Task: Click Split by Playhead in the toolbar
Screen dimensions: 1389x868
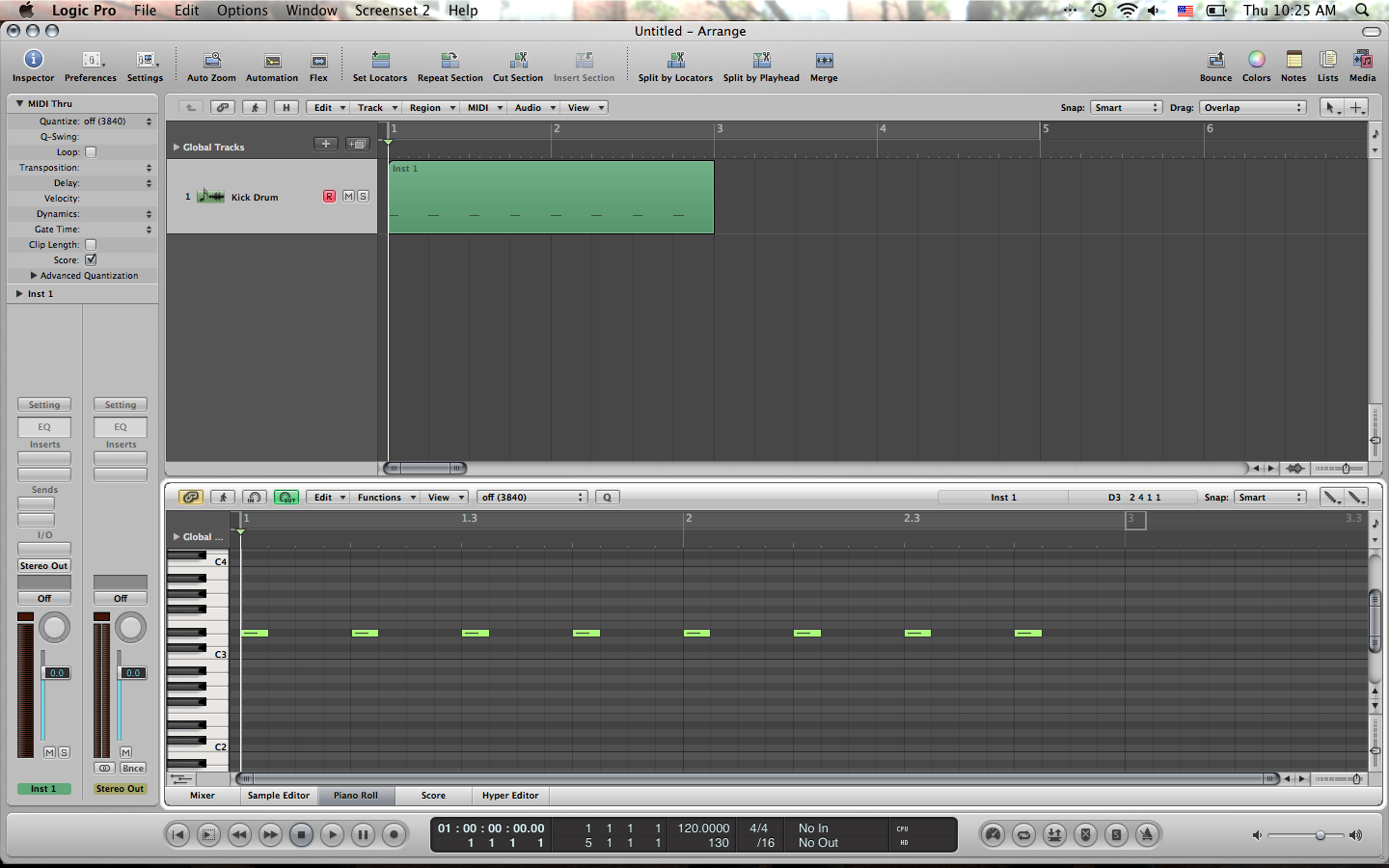Action: [x=761, y=66]
